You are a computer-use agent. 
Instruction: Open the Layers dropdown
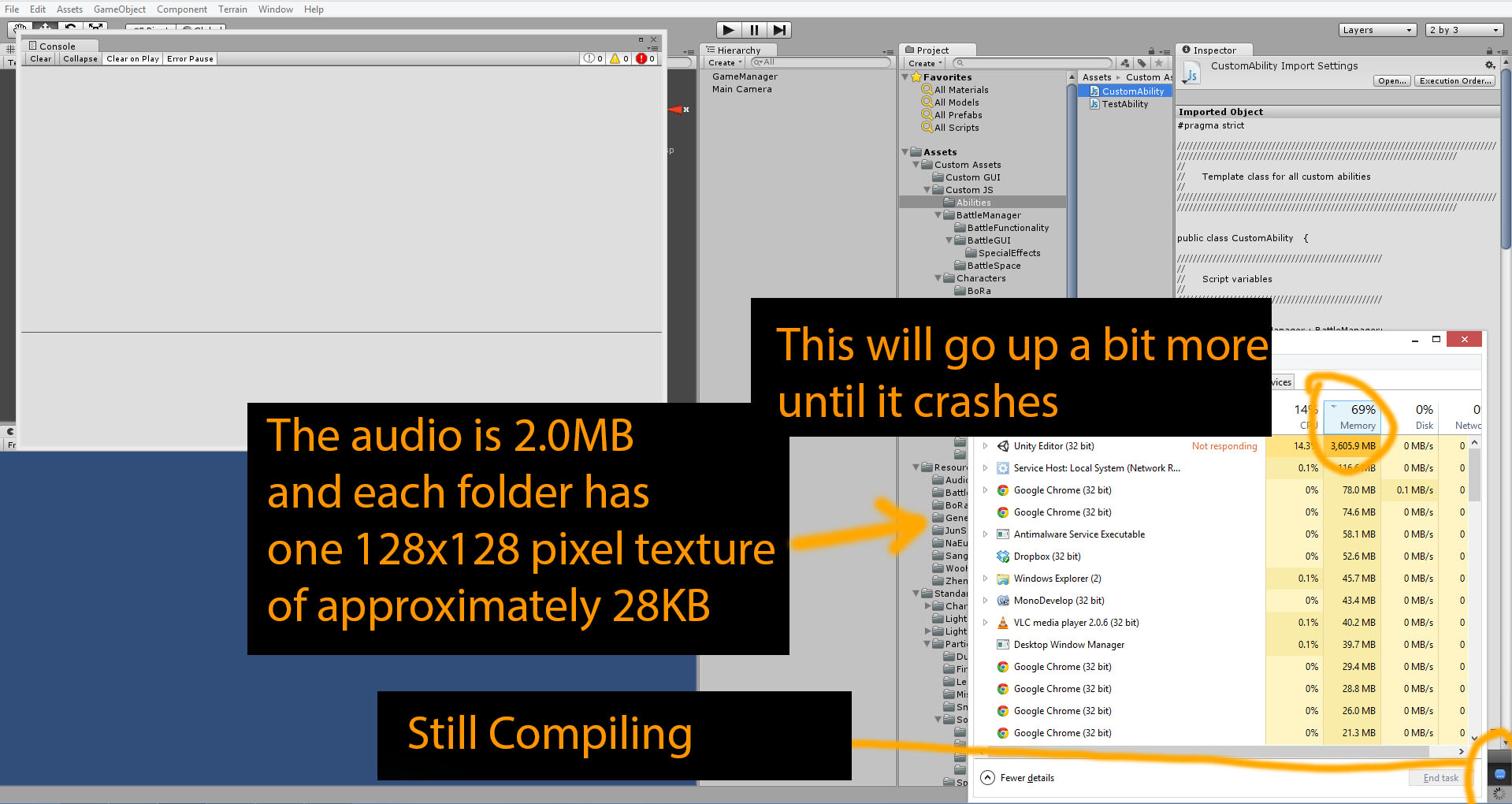1380,30
